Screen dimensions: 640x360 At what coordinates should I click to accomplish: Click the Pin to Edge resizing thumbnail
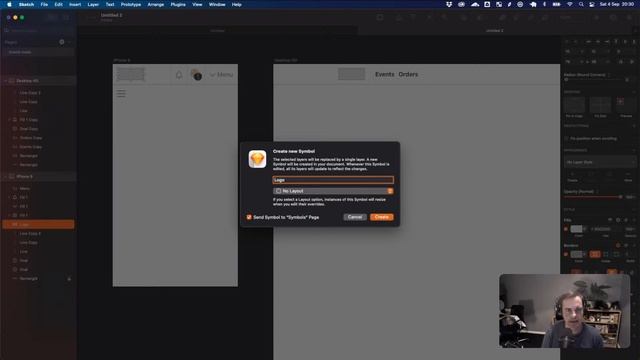pyautogui.click(x=574, y=105)
